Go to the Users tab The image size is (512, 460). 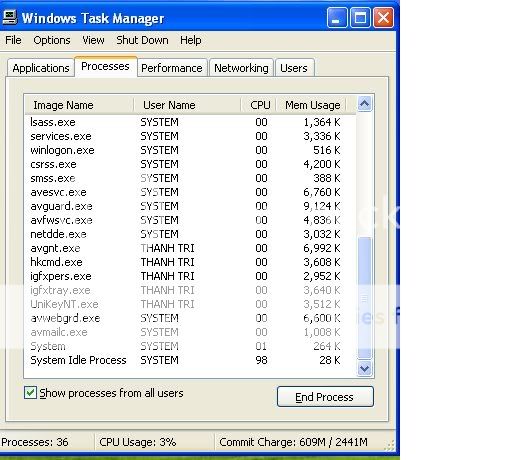[294, 68]
